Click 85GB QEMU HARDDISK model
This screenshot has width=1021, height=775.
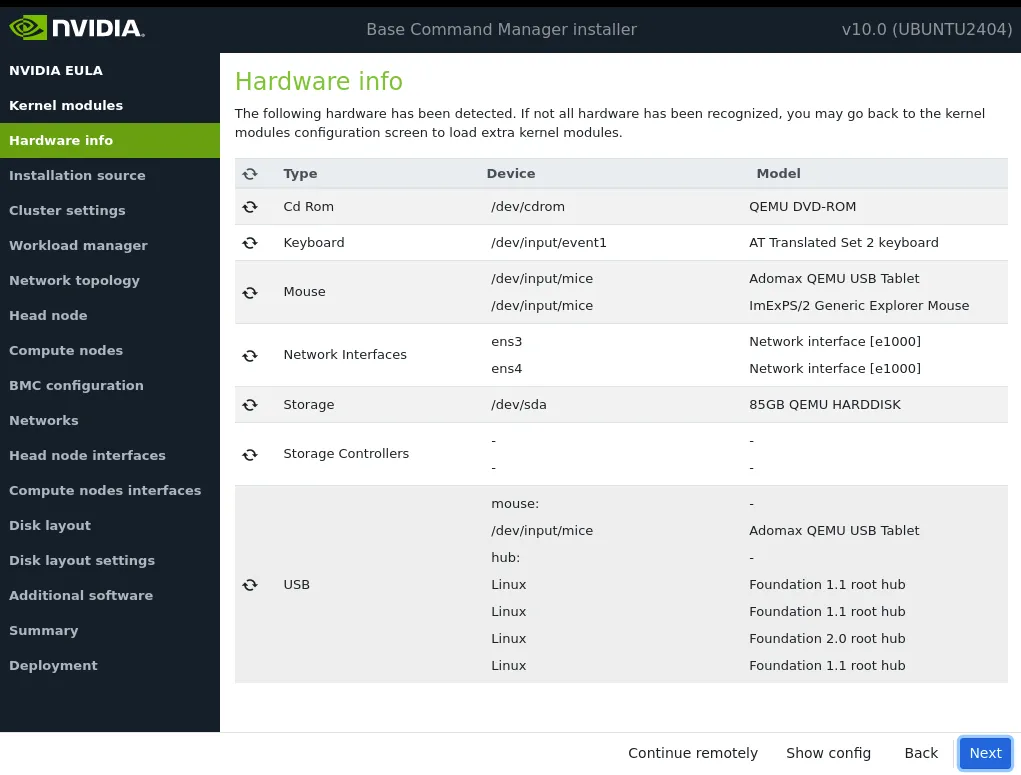point(824,405)
